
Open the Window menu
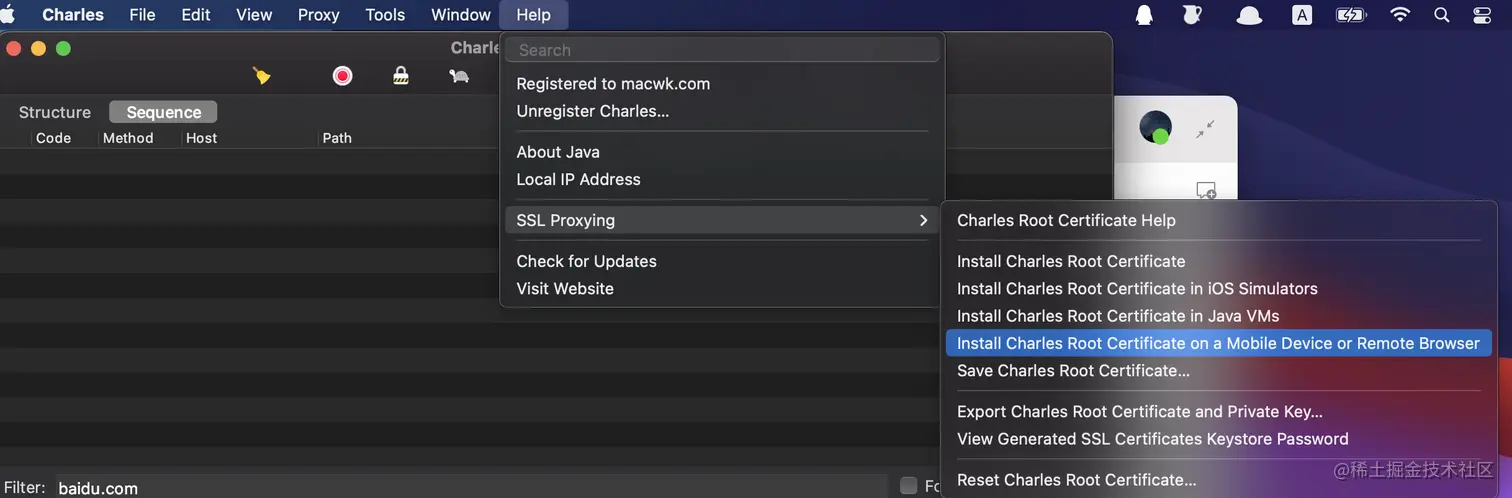(x=461, y=14)
